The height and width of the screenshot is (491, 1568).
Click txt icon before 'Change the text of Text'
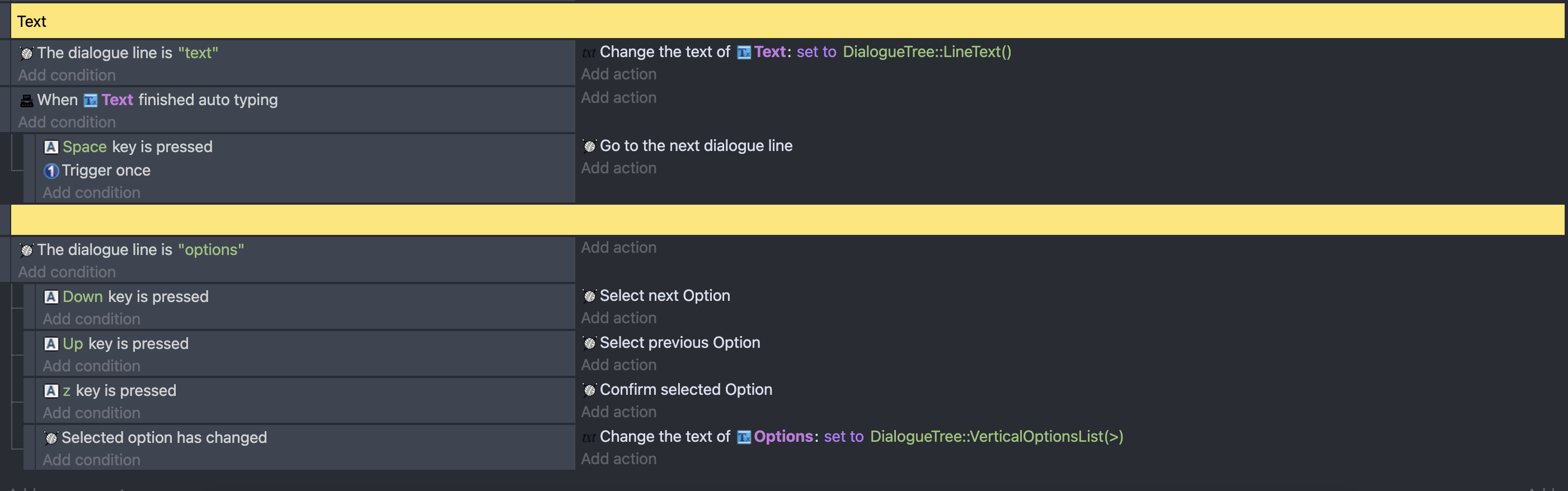pos(589,53)
